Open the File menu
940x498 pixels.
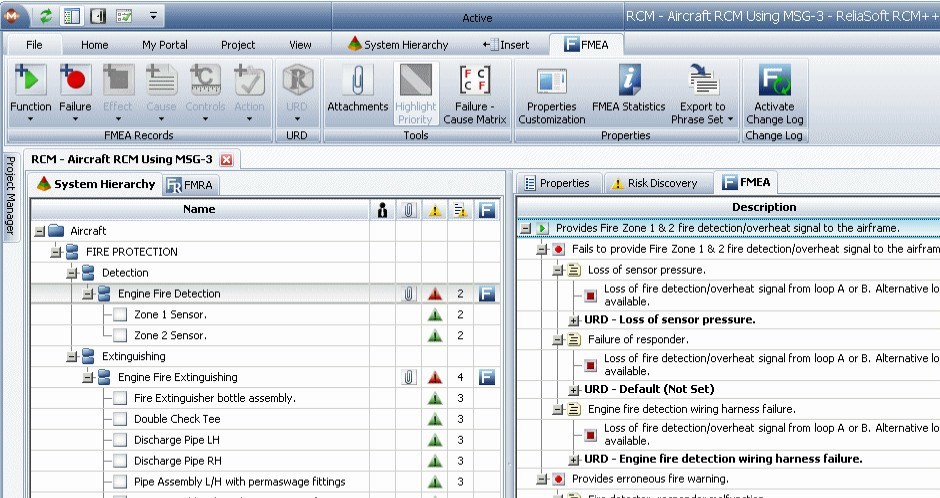(34, 45)
